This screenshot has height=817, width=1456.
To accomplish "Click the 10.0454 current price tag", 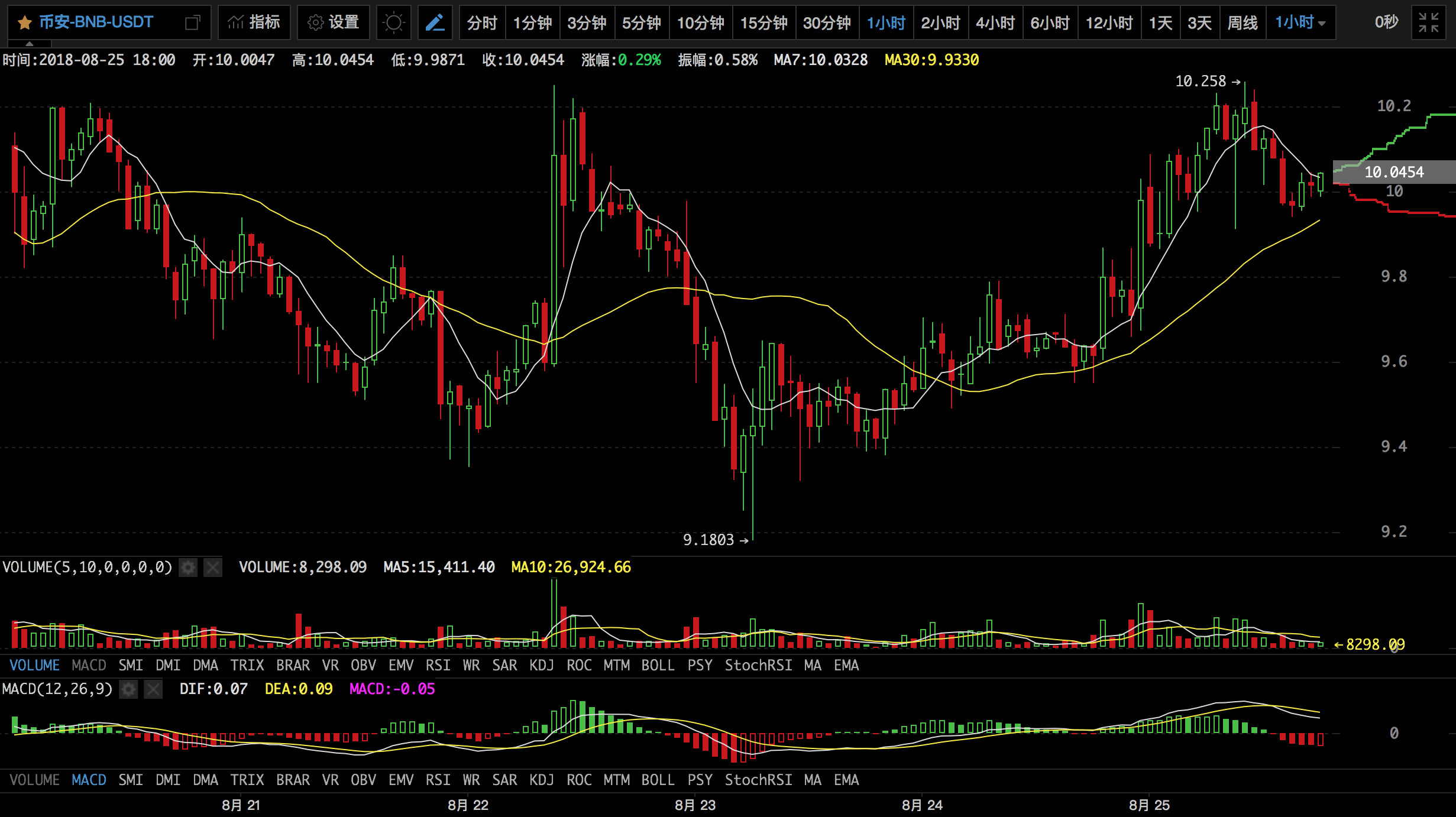I will [1394, 173].
